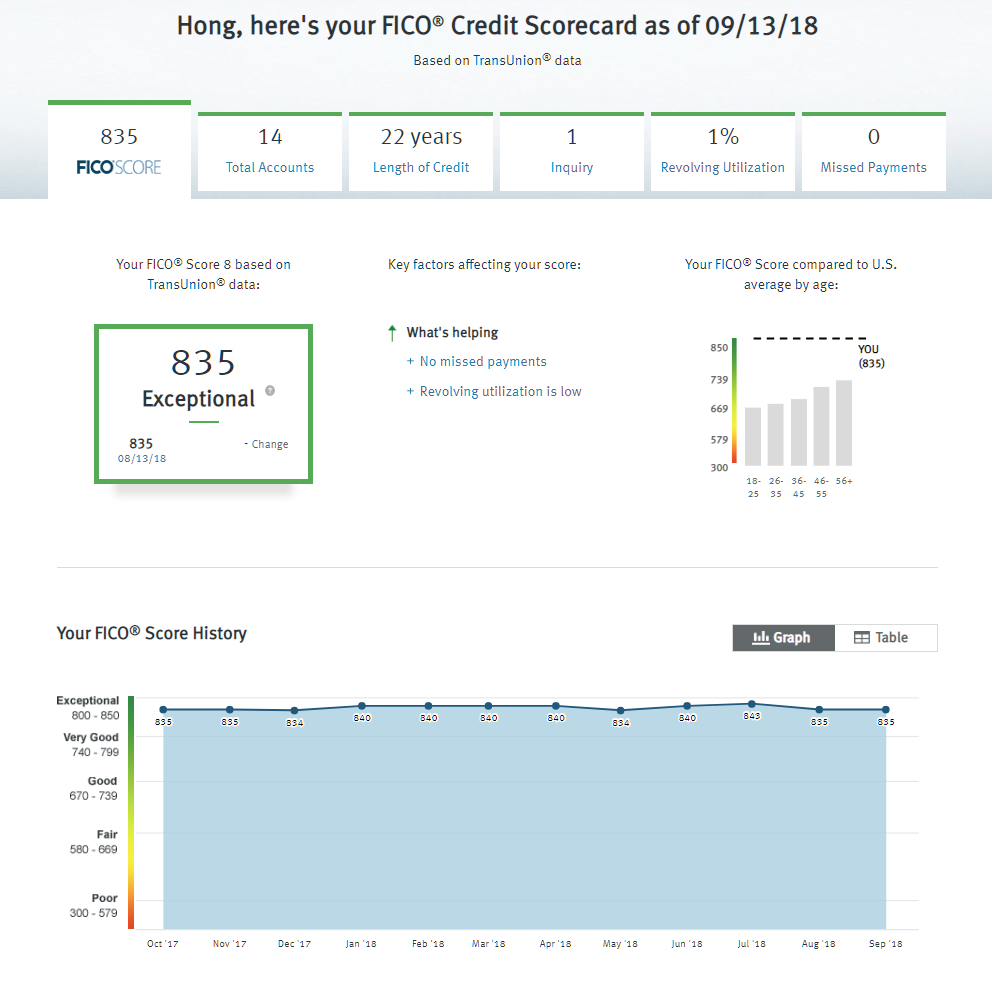Expand the Revolving utilization is low factor

(499, 392)
